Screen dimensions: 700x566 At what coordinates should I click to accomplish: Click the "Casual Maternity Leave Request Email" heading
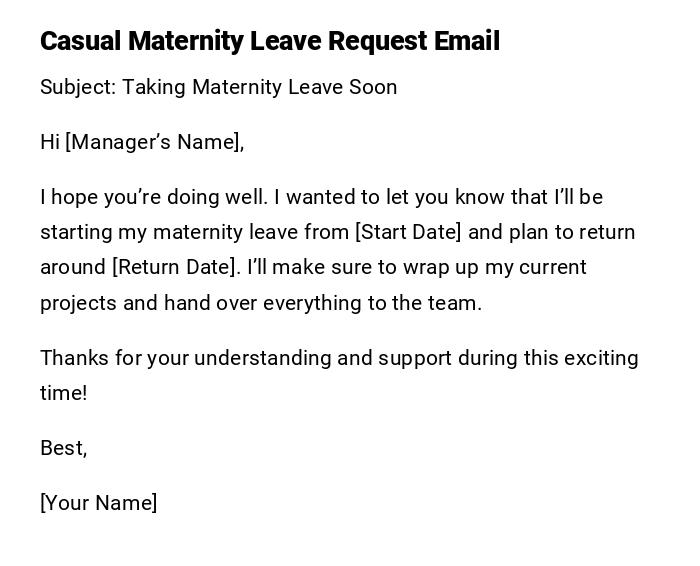tap(269, 41)
